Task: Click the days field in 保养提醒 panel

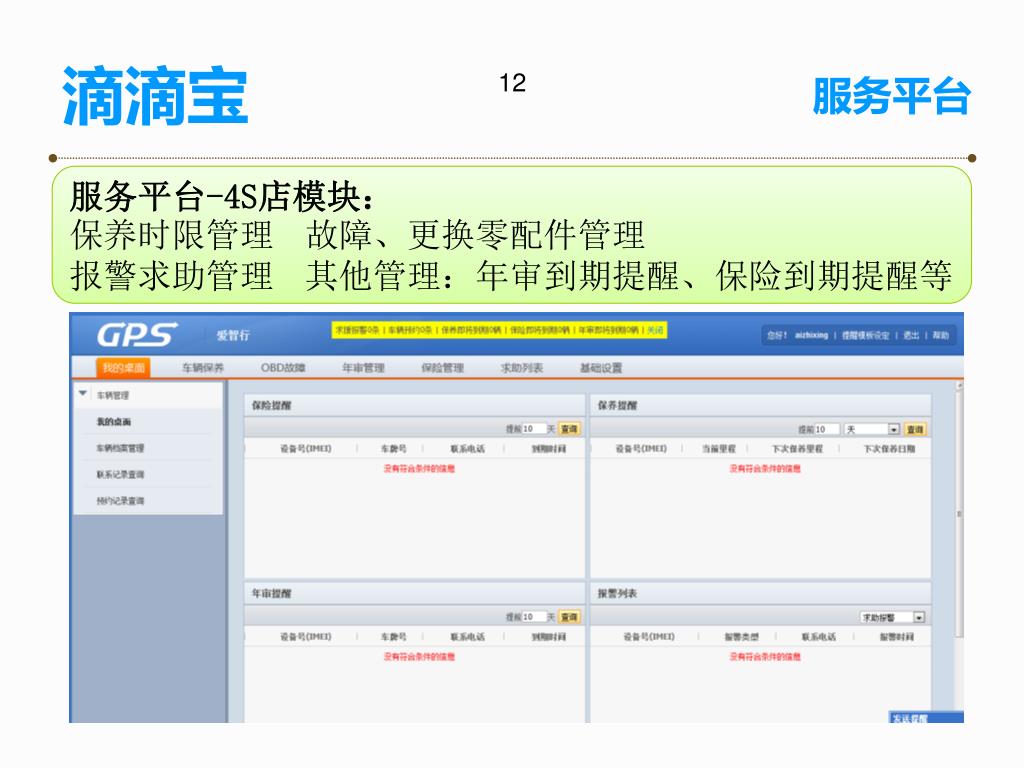Action: pos(825,429)
